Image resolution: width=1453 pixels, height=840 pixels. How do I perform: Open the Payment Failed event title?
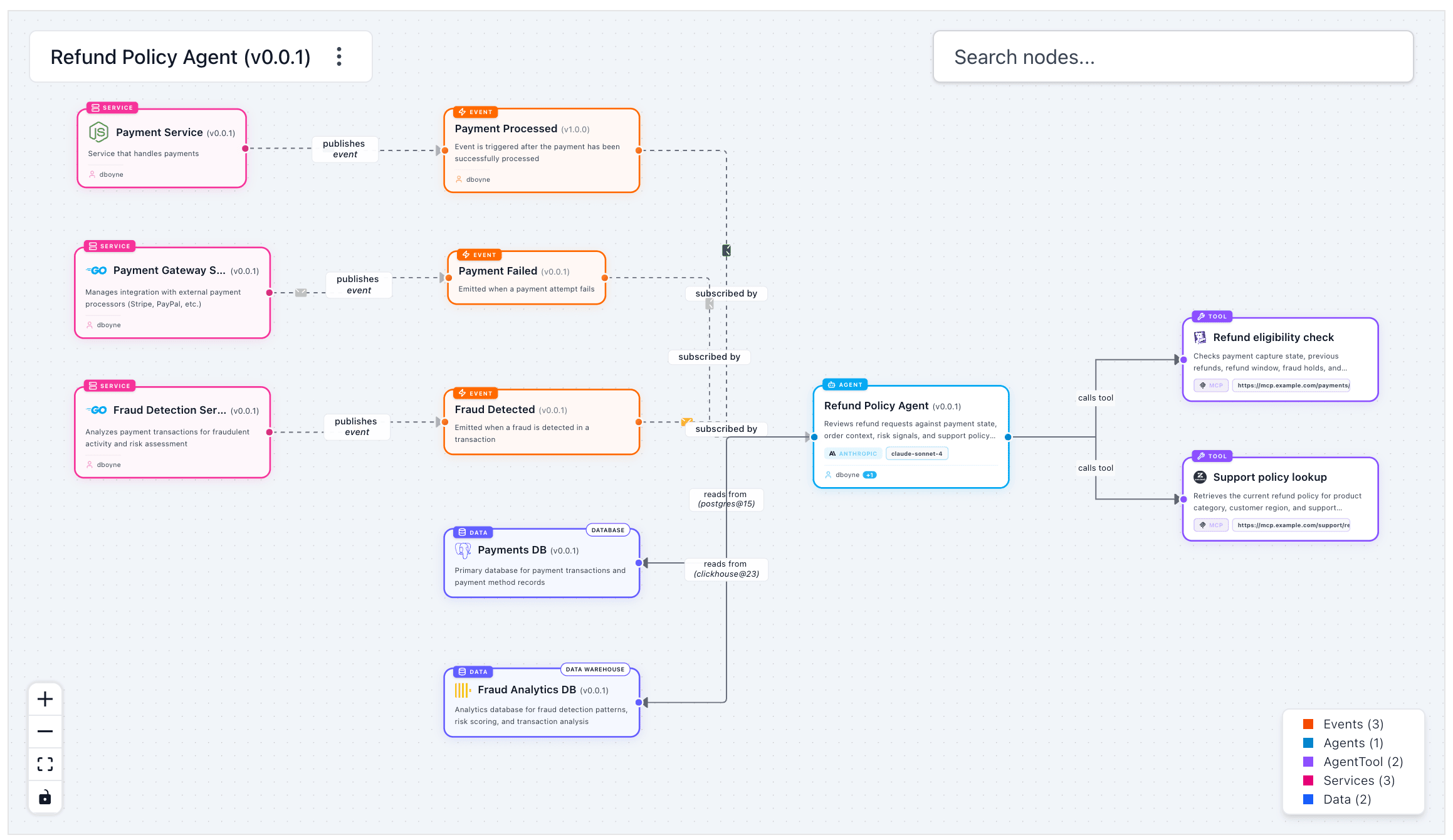click(498, 271)
